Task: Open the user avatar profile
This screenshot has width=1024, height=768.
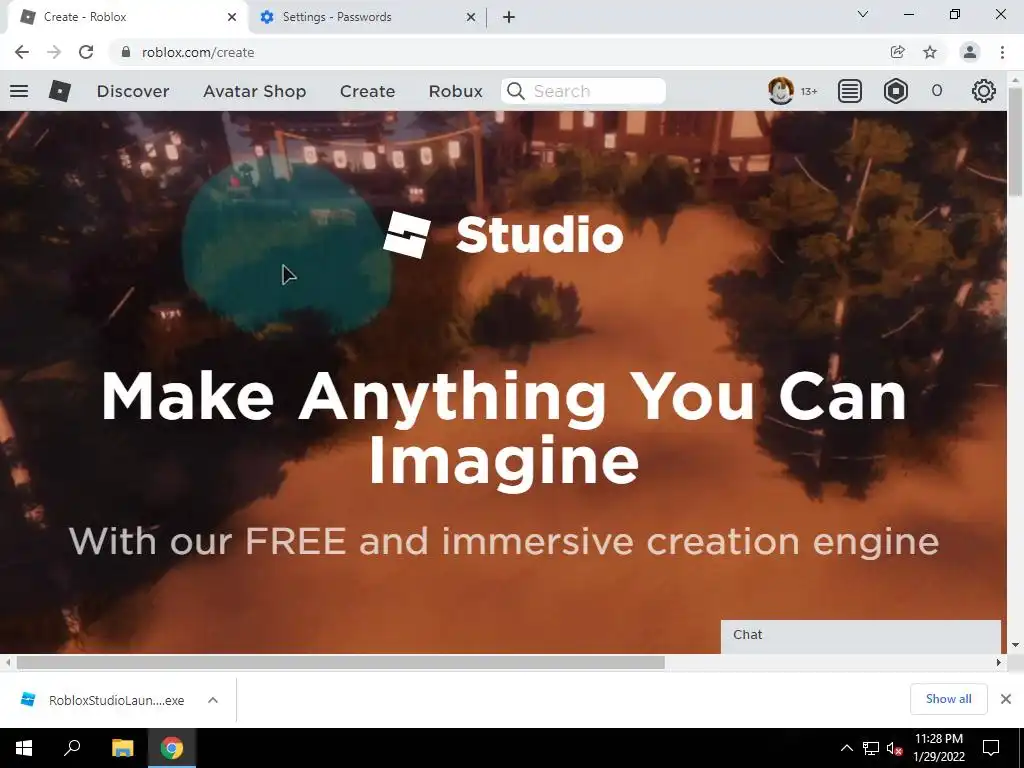Action: pos(780,91)
